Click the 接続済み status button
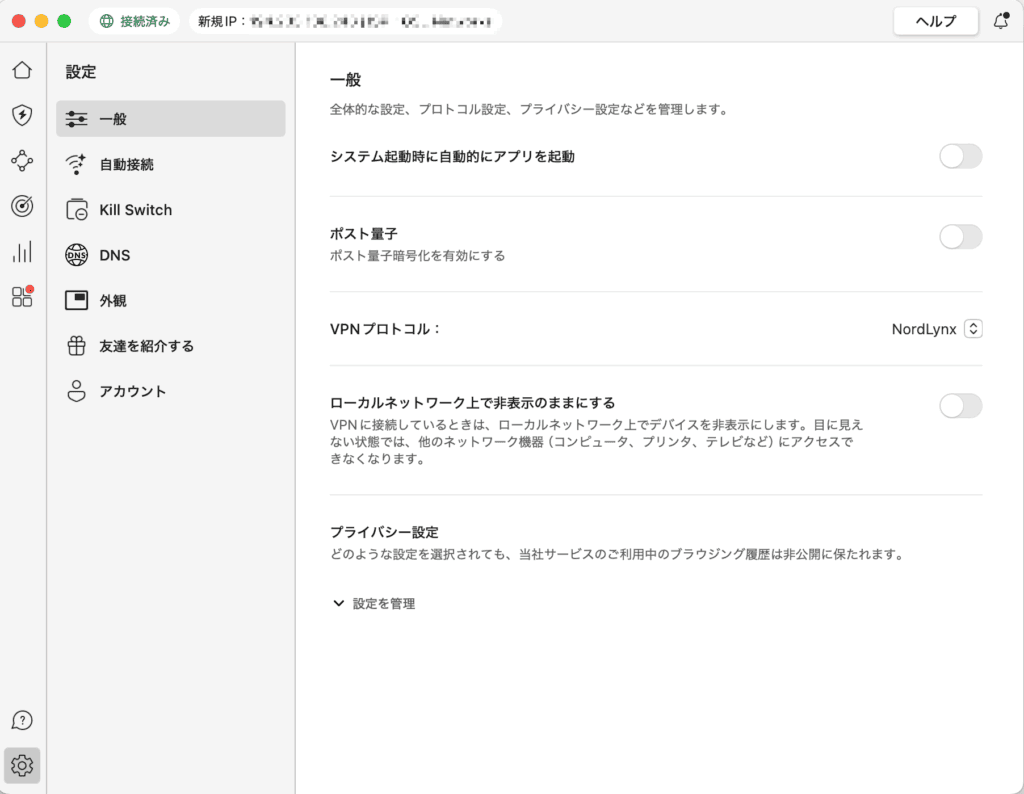This screenshot has width=1024, height=794. [134, 21]
